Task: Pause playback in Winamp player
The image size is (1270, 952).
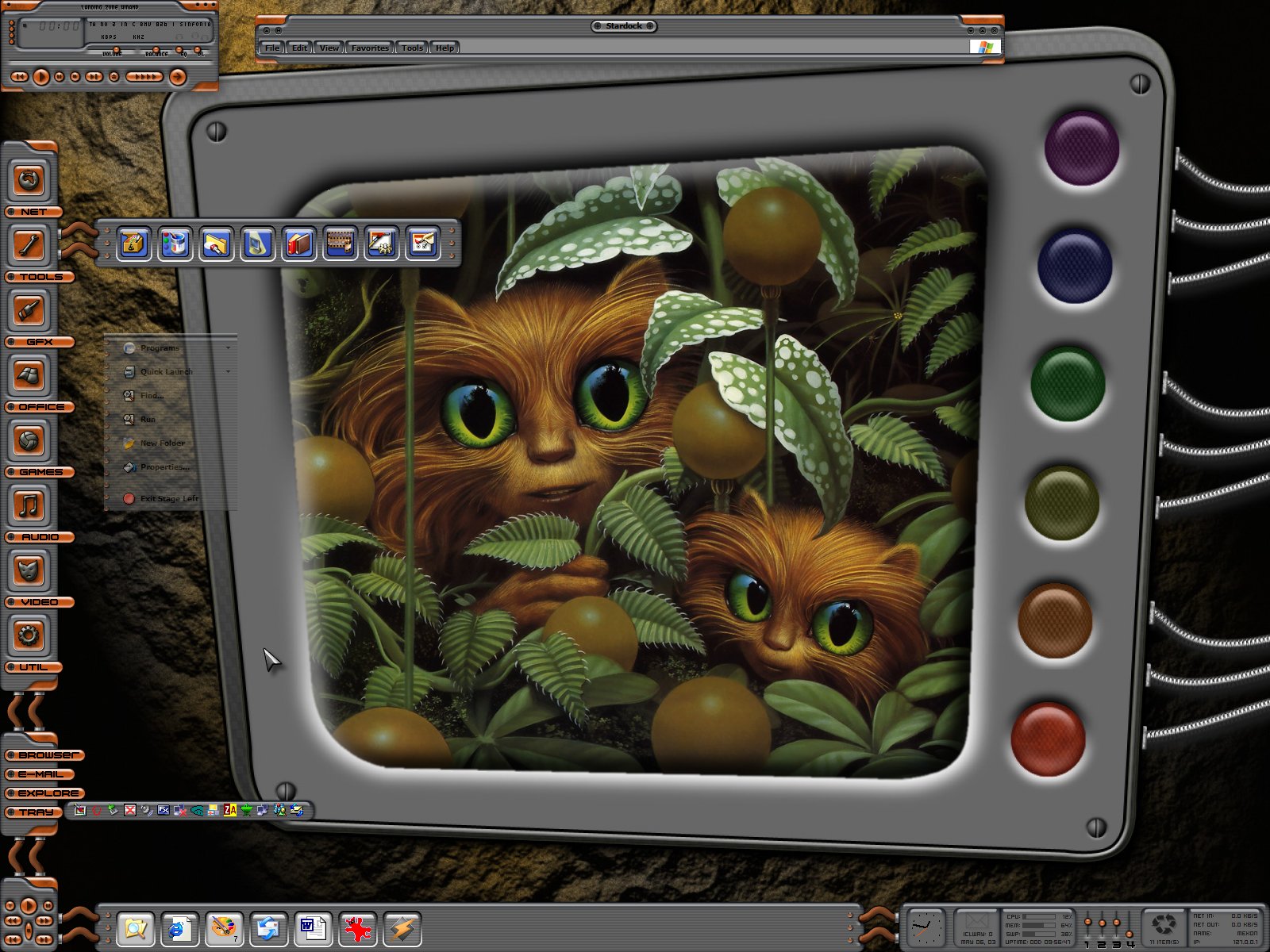Action: pos(59,77)
